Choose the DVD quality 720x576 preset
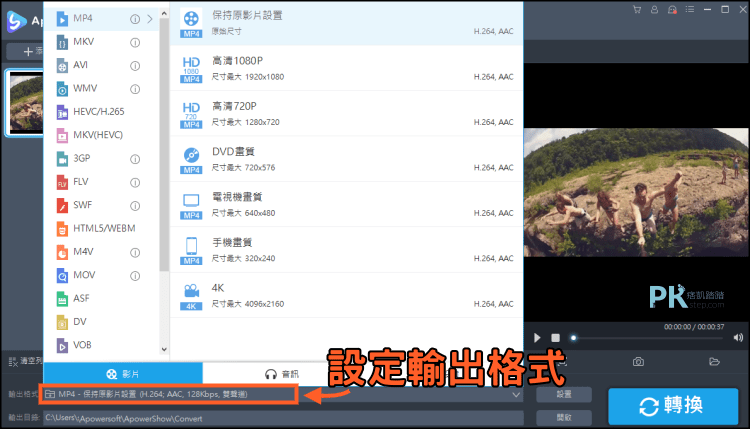The height and width of the screenshot is (429, 750). pos(346,160)
